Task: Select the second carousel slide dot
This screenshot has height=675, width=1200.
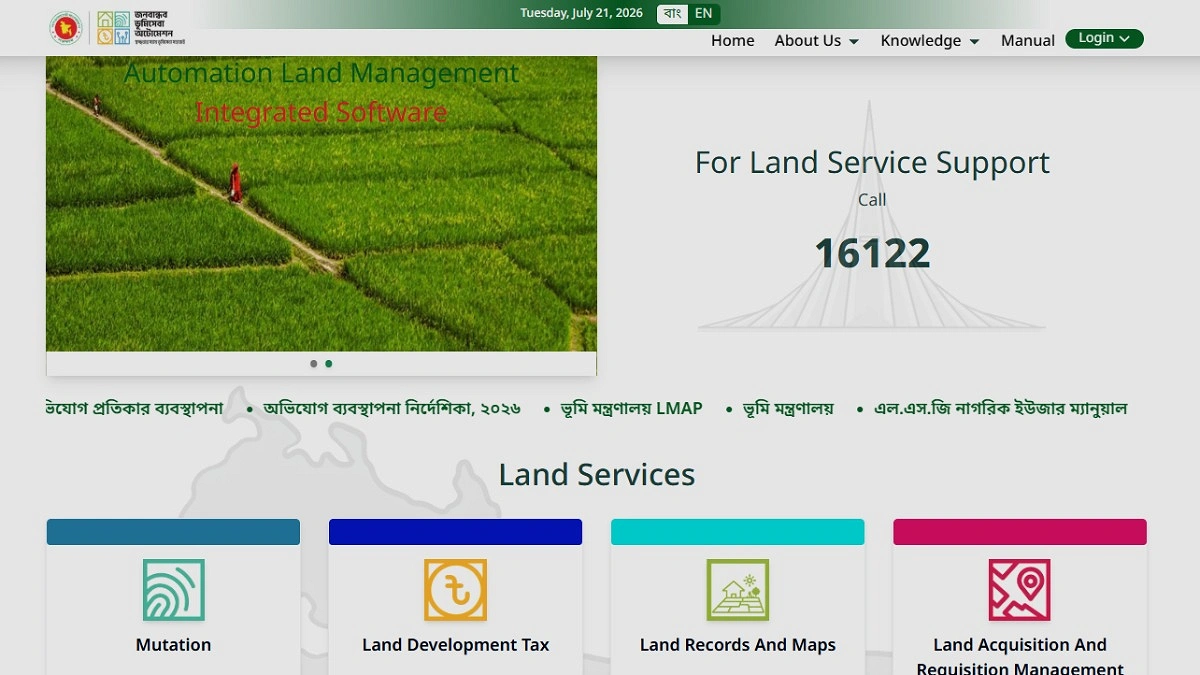Action: tap(329, 364)
